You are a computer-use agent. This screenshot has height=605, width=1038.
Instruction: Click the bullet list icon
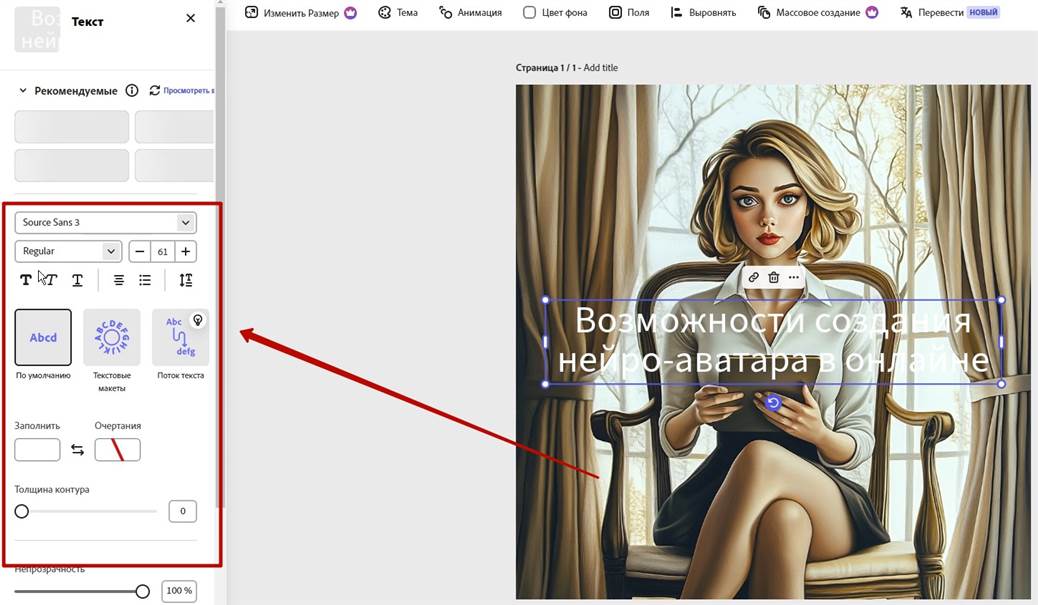click(145, 280)
